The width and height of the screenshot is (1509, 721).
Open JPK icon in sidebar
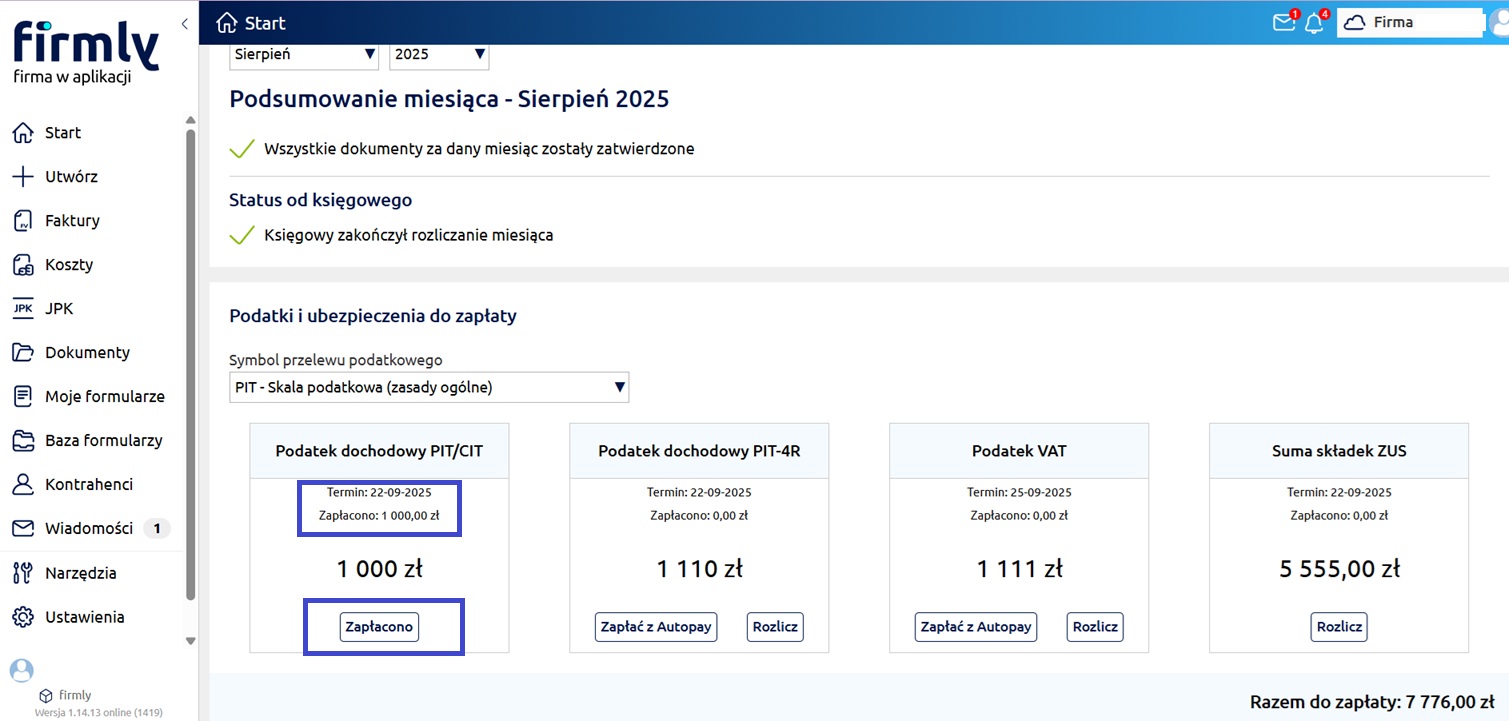[x=23, y=309]
